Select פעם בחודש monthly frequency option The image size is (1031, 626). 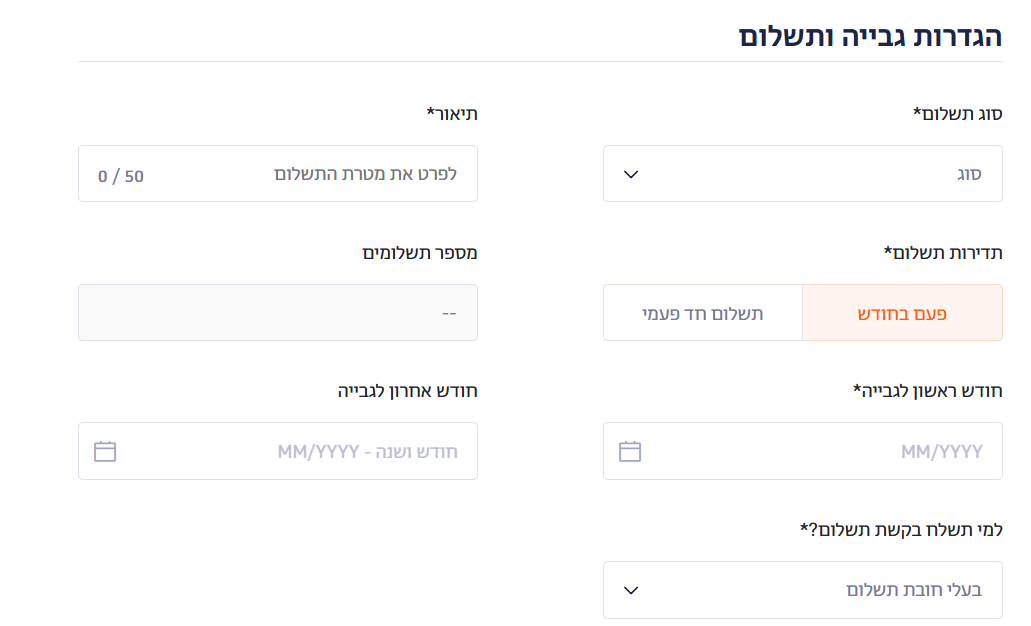(x=902, y=312)
